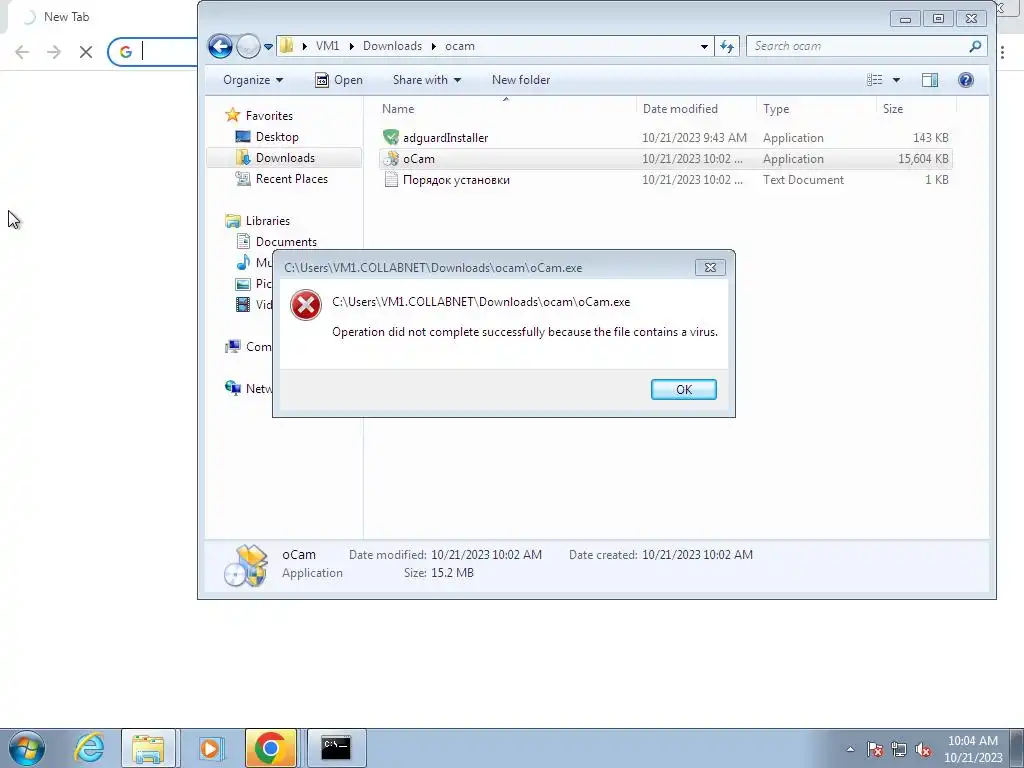
Task: Expand the address bar history dropdown
Action: 704,46
